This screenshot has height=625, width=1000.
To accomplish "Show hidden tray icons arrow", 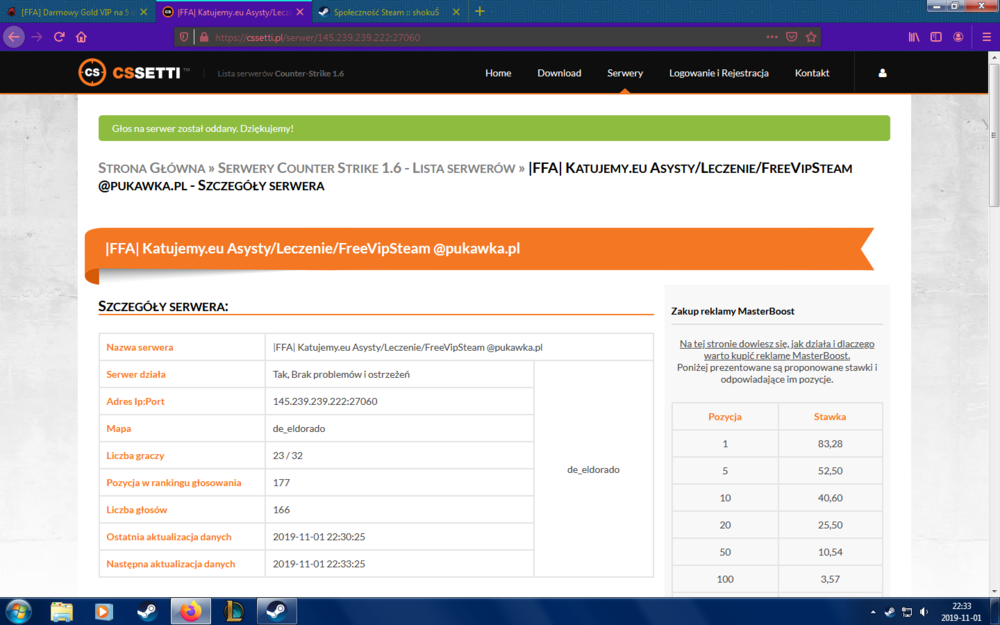I will 873,612.
